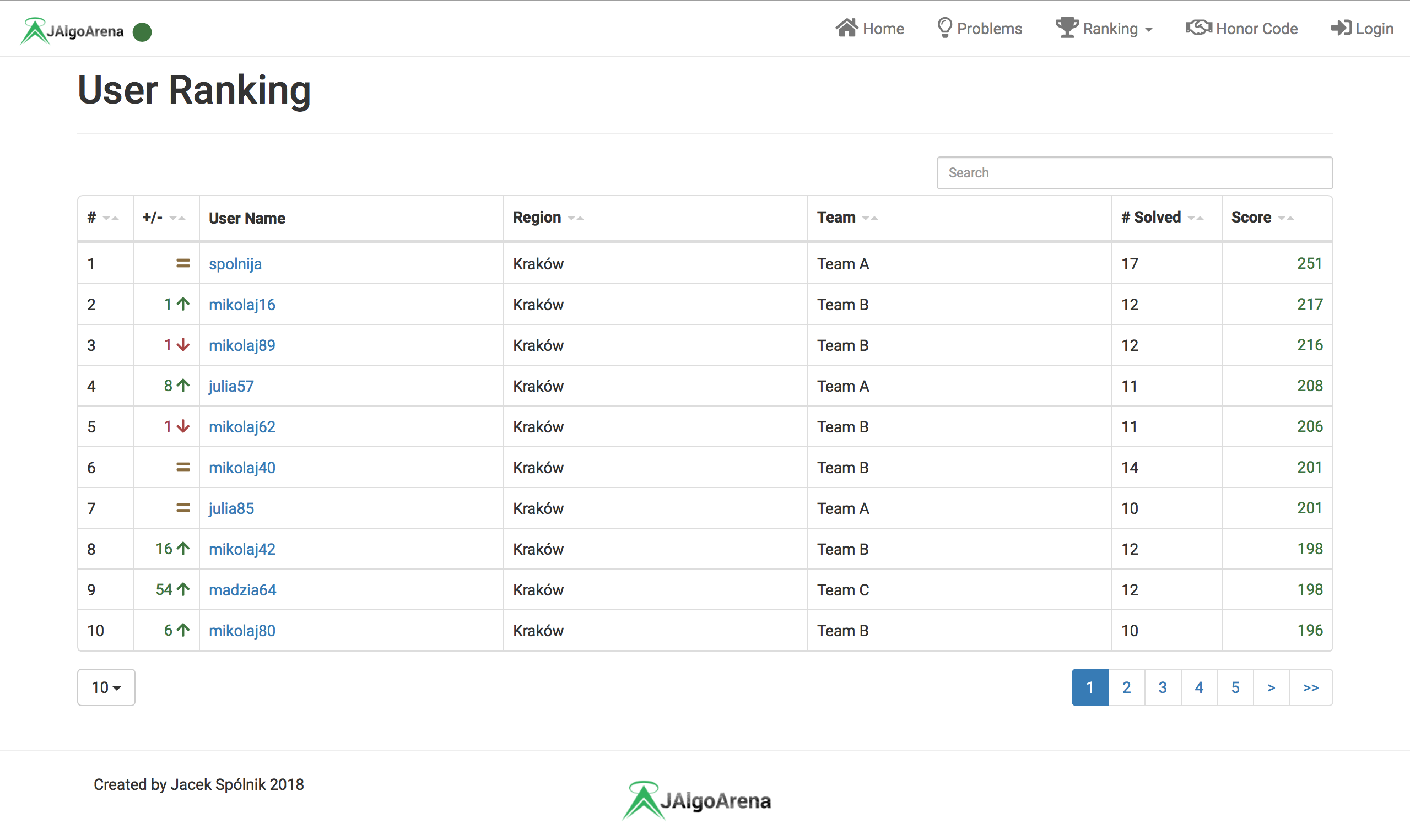The image size is (1410, 840).
Task: Sort by the +/- column arrows
Action: [x=177, y=218]
